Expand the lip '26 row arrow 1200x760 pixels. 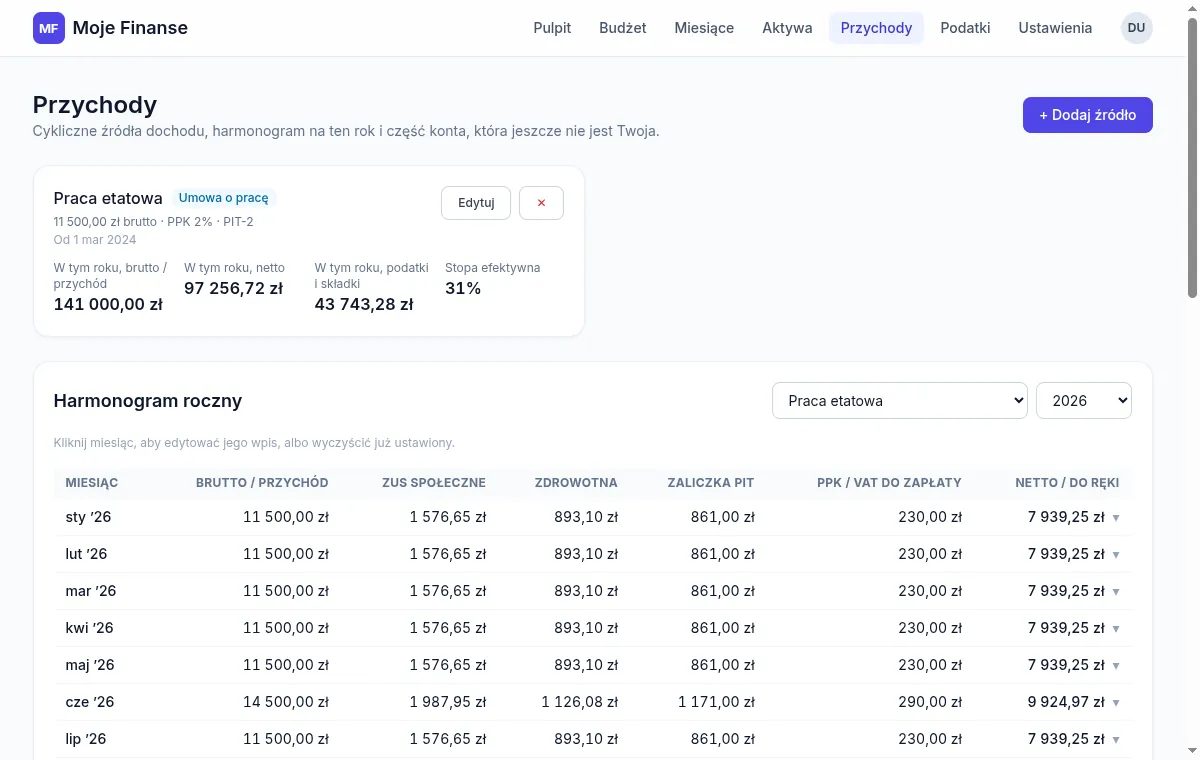[x=1116, y=740]
